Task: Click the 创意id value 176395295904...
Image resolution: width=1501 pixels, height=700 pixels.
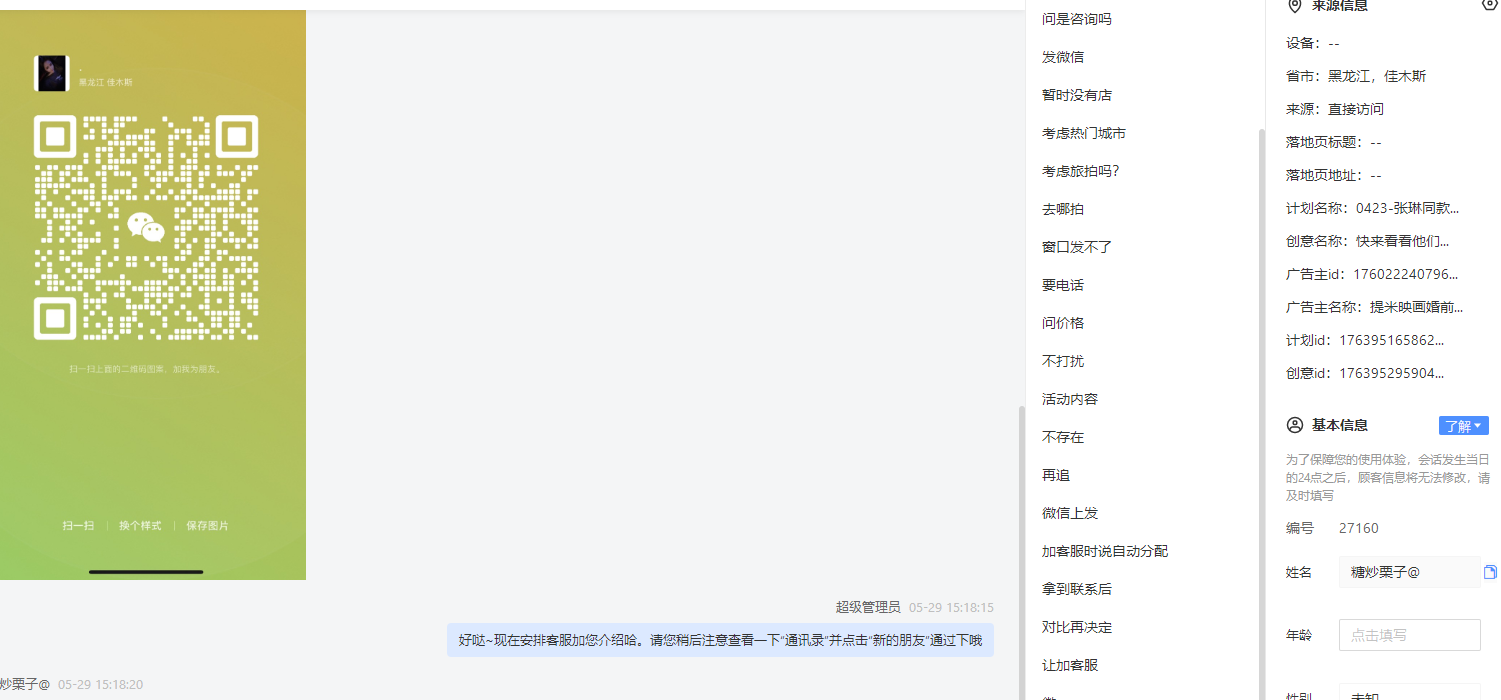Action: [x=1391, y=373]
